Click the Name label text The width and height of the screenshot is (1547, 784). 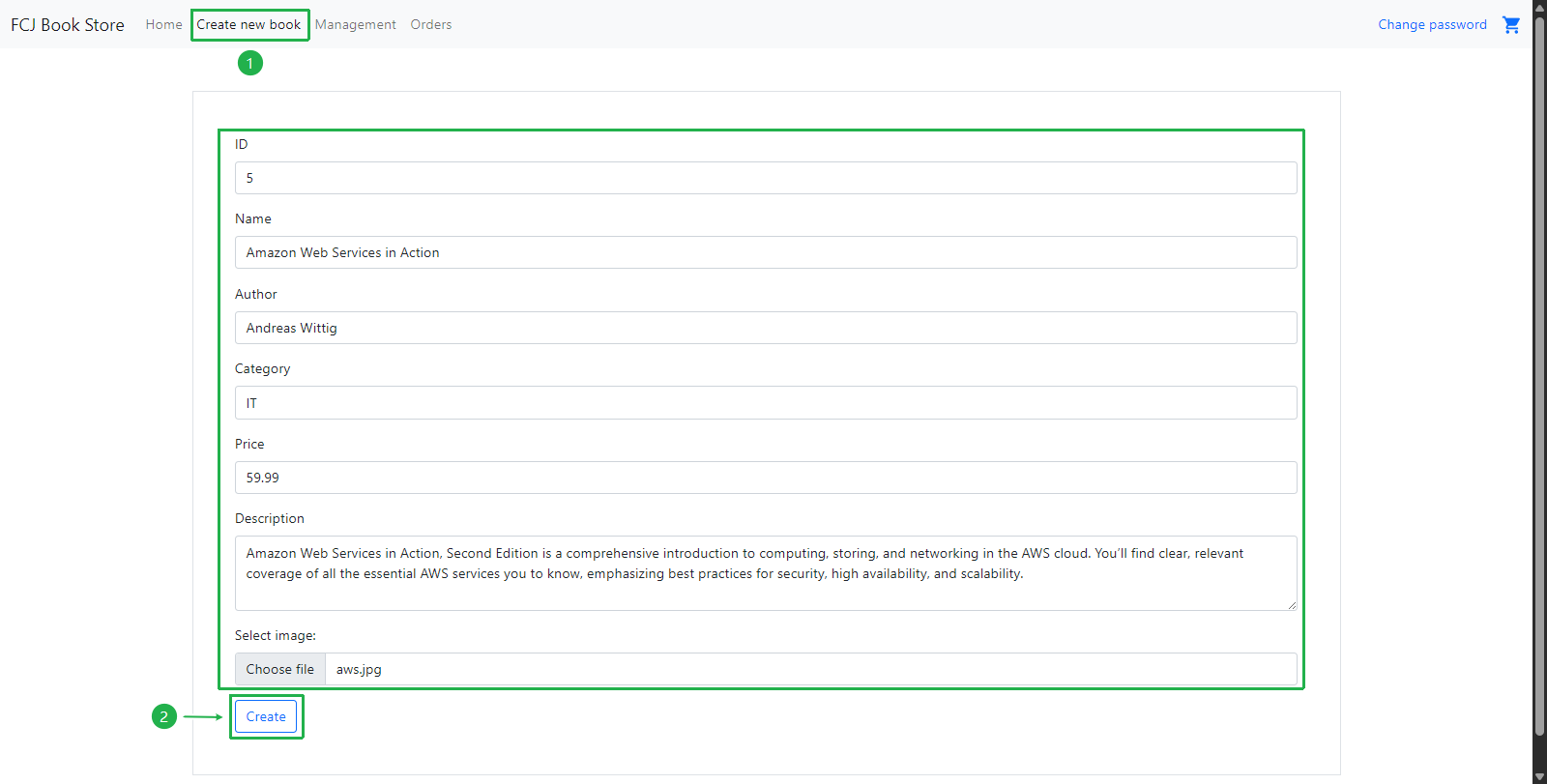pos(253,218)
